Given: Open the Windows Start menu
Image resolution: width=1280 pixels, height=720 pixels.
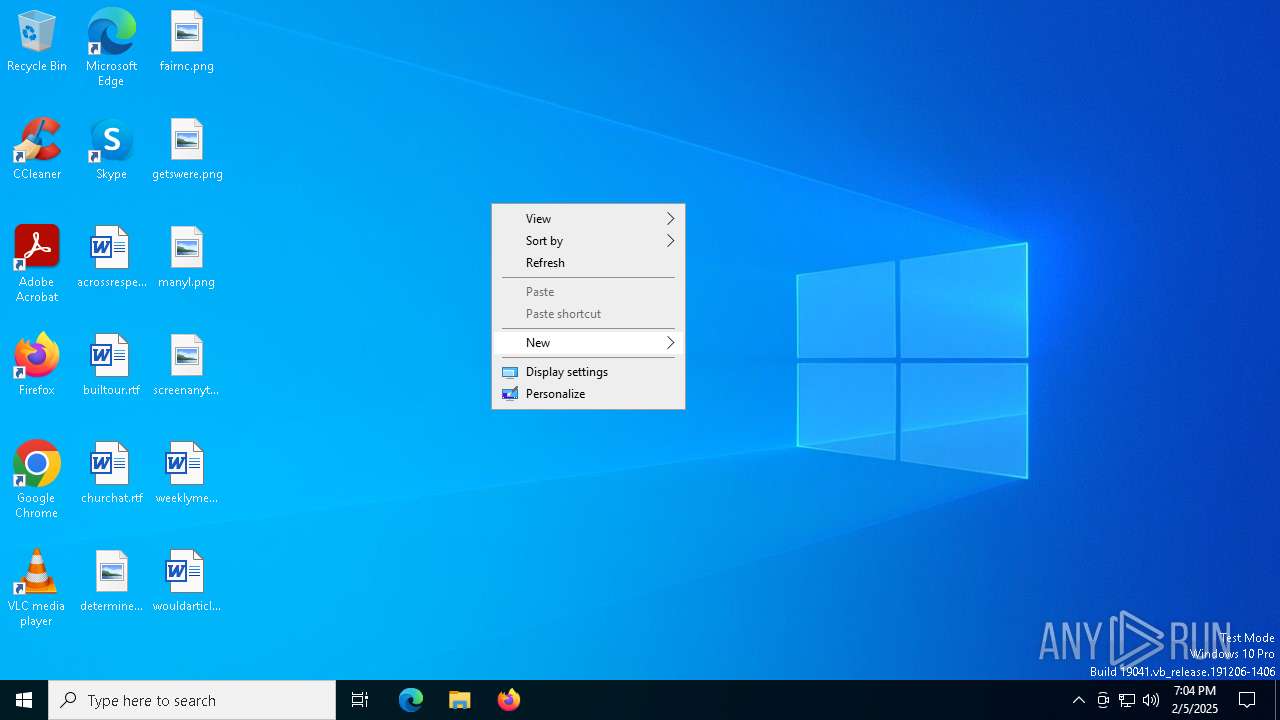Looking at the screenshot, I should pyautogui.click(x=24, y=700).
